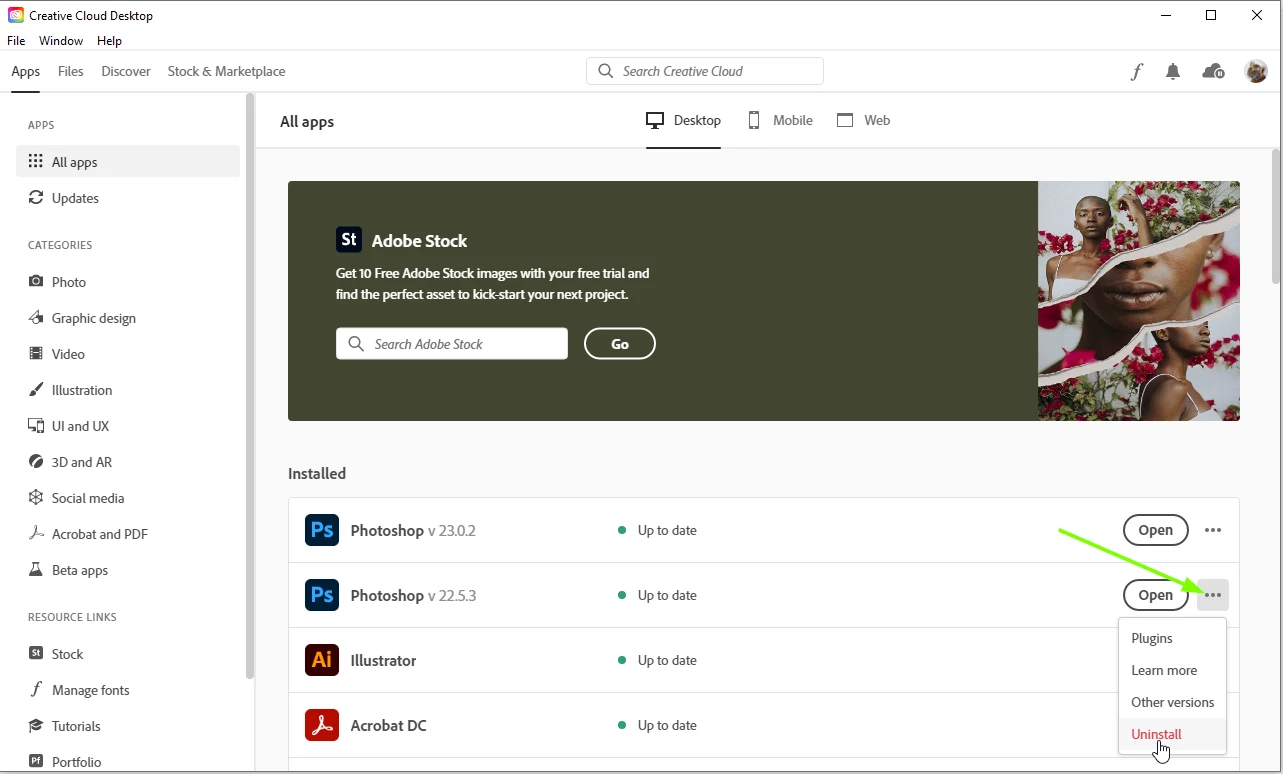
Task: Click the Installed section heading
Action: tap(317, 474)
